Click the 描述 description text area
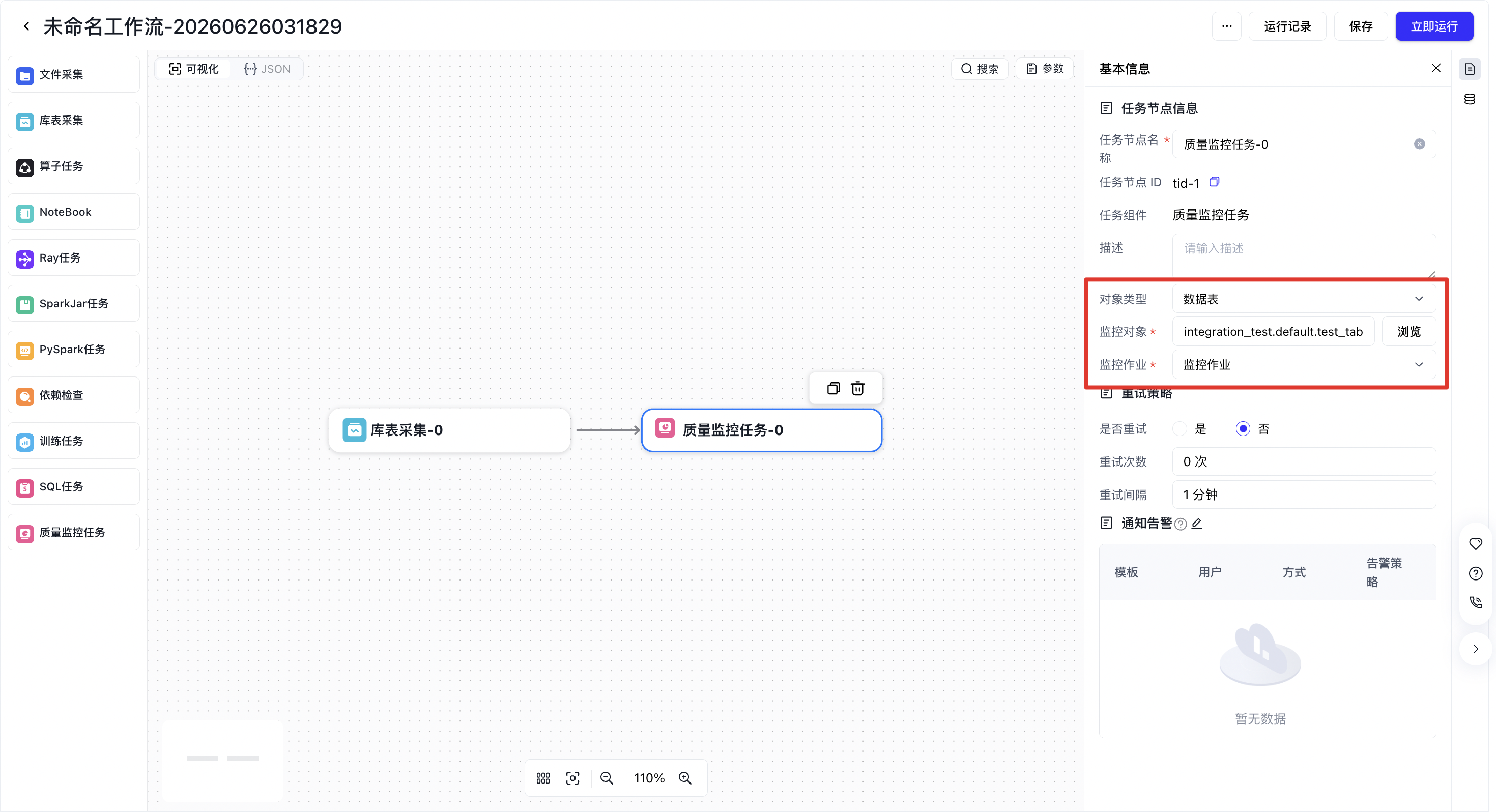 point(1304,255)
